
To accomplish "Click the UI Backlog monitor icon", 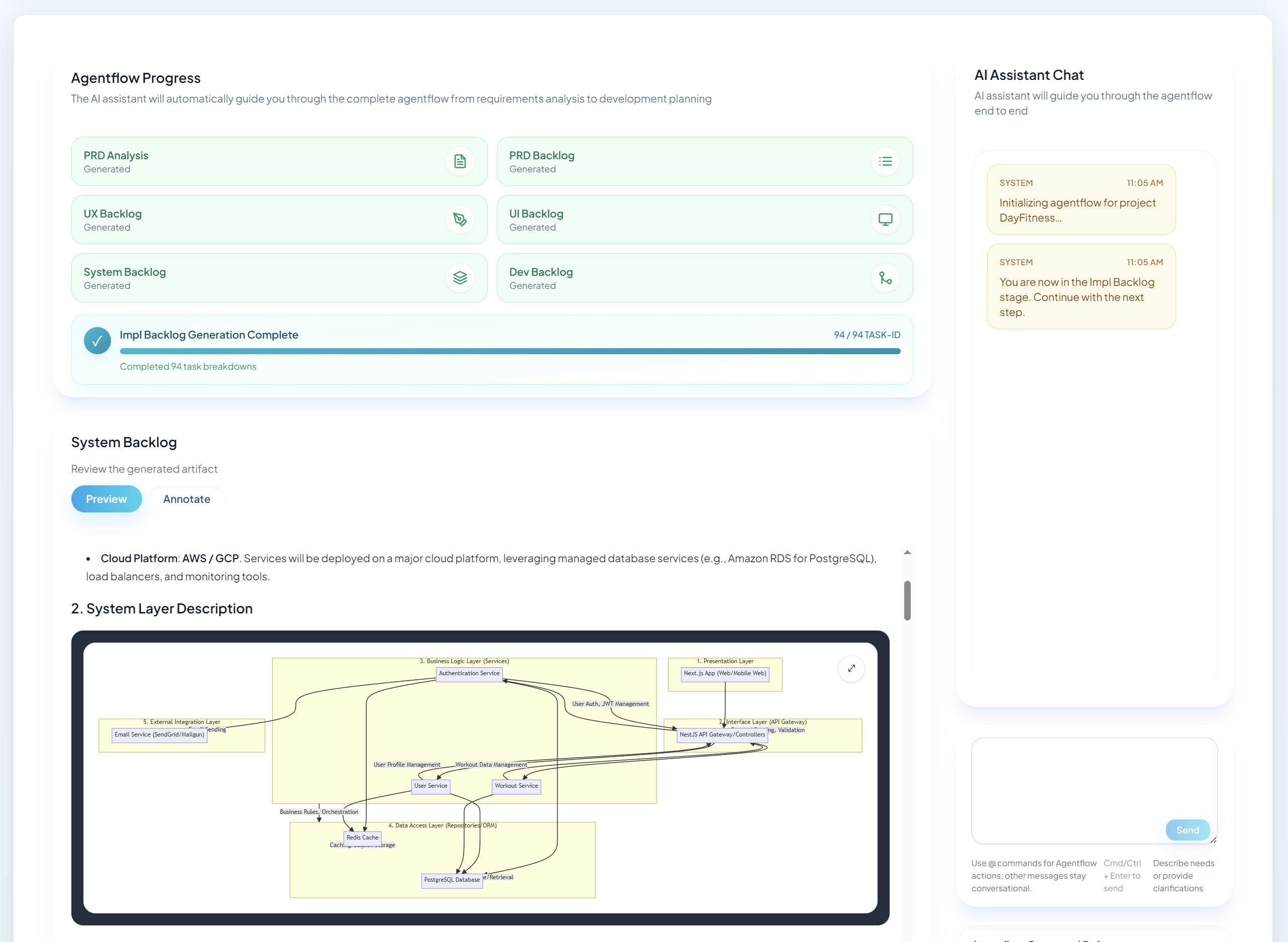I will click(x=885, y=220).
